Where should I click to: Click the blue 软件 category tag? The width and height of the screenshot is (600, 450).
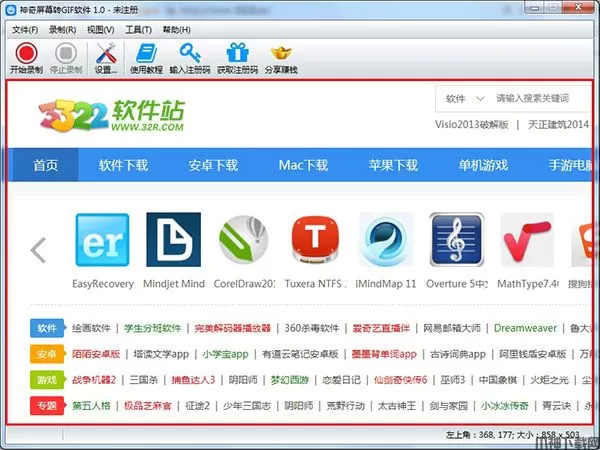(x=47, y=328)
